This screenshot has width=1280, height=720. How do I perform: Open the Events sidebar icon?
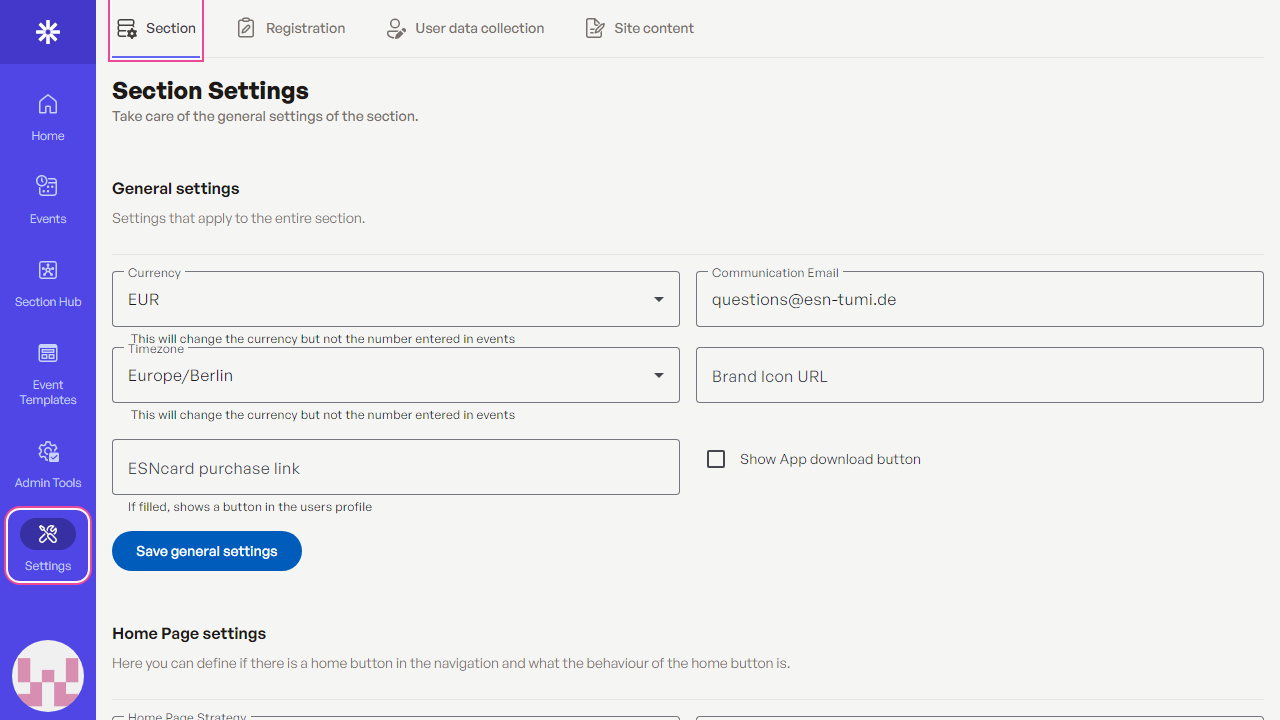coord(47,198)
